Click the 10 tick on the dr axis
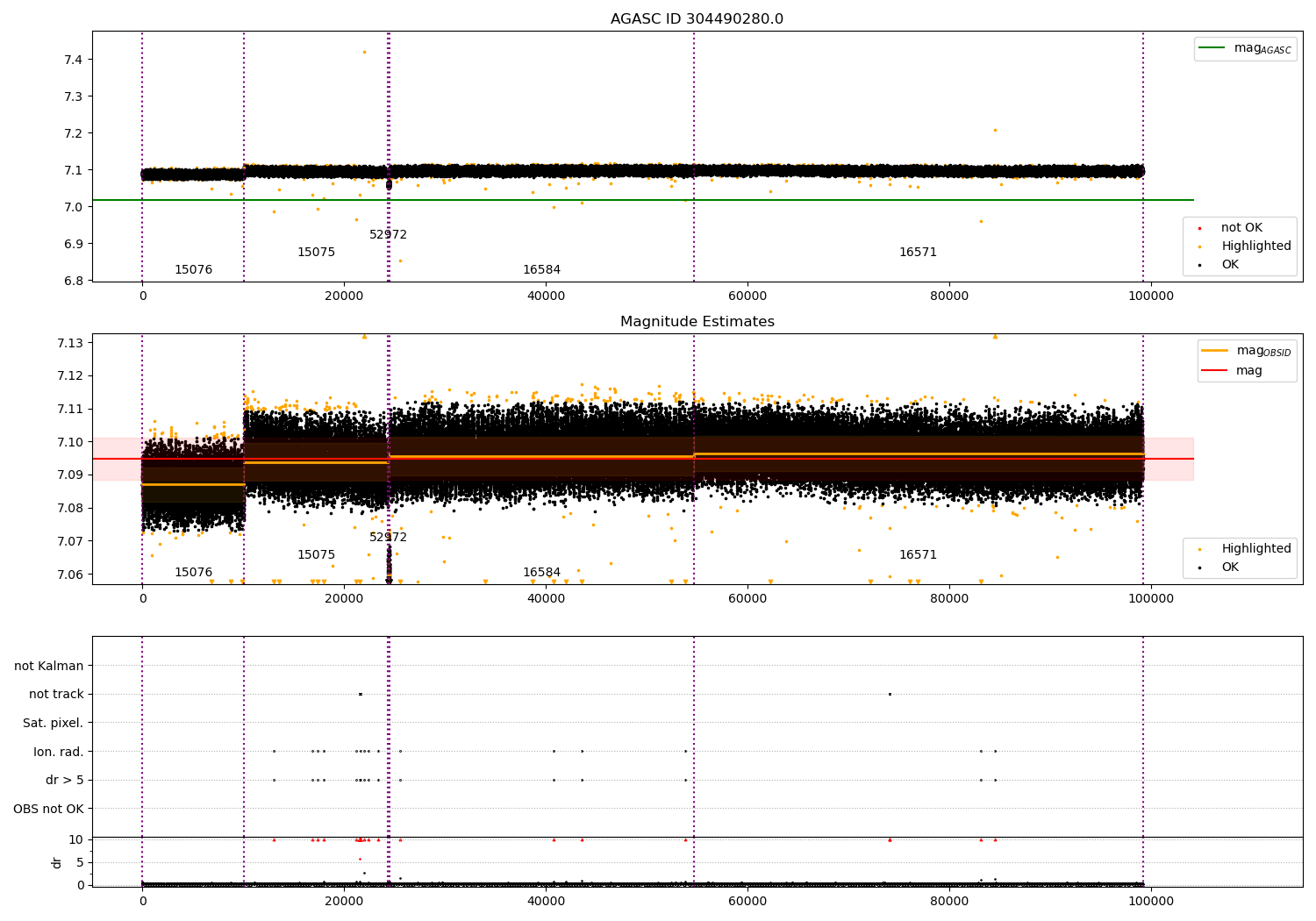 pos(76,839)
